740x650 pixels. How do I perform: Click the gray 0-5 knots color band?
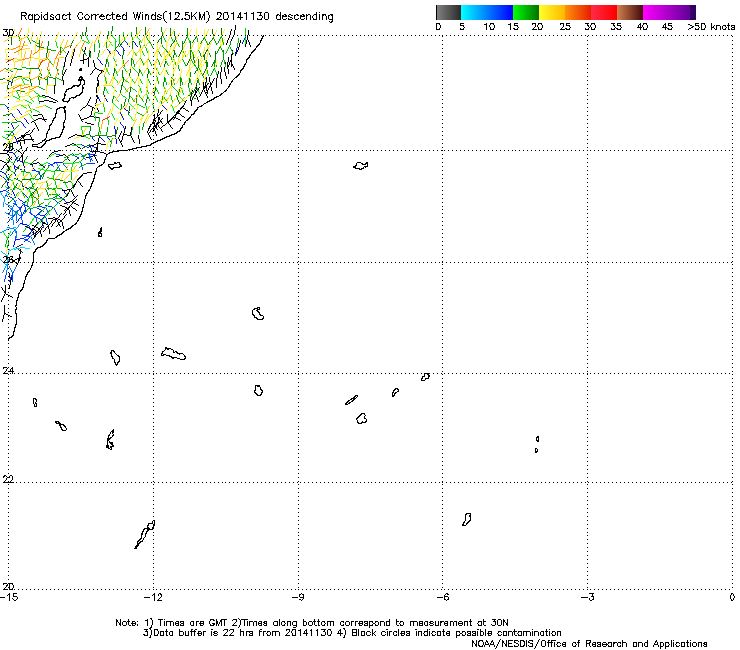coord(448,12)
